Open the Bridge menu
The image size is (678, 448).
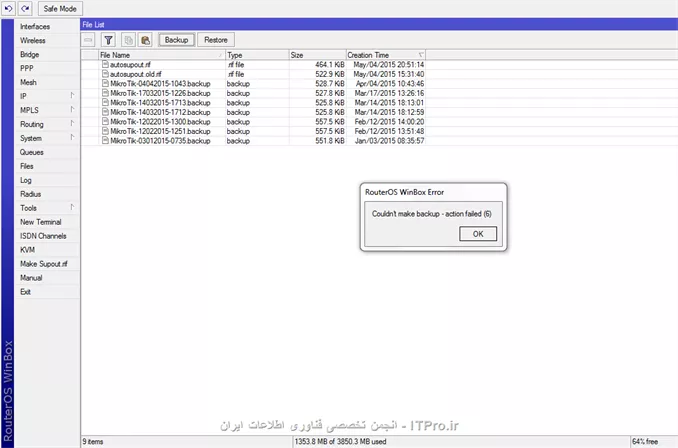point(29,54)
